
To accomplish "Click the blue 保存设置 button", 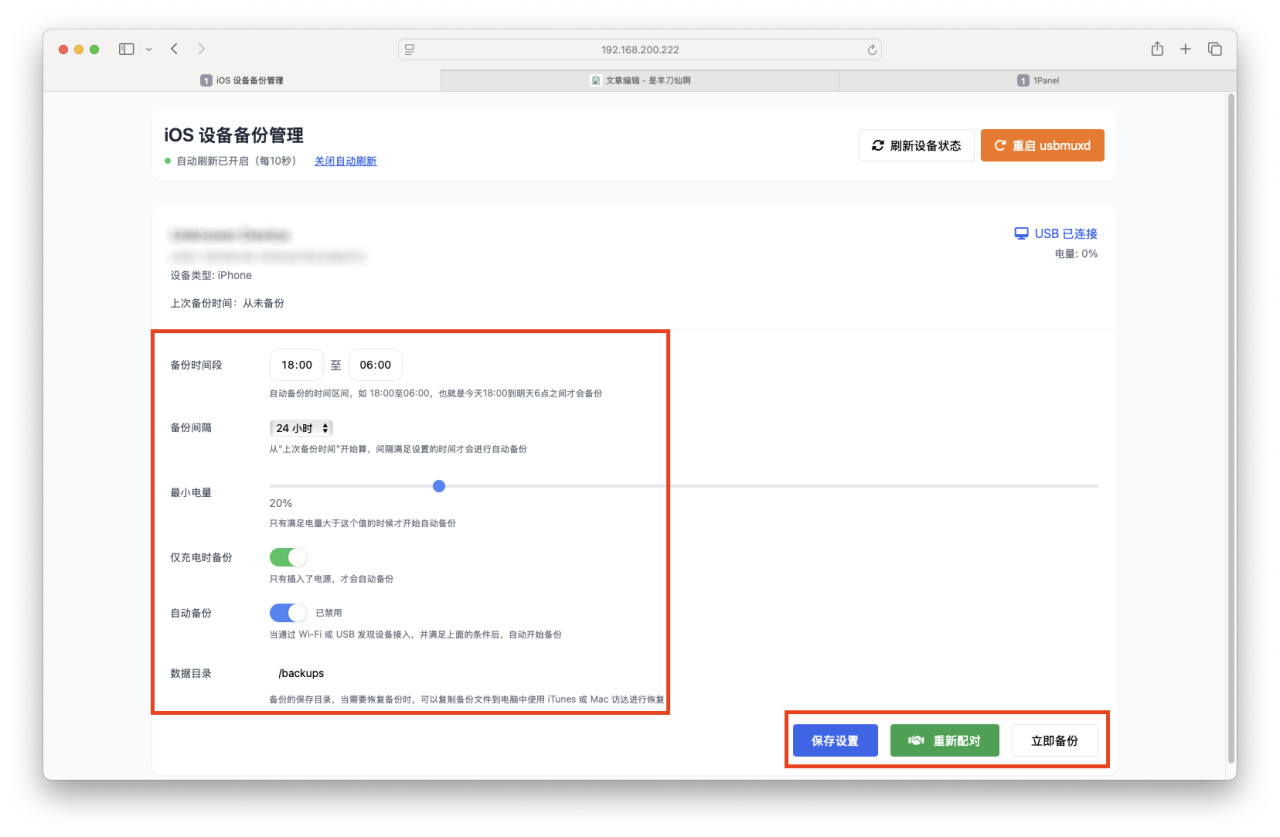I will coord(835,741).
